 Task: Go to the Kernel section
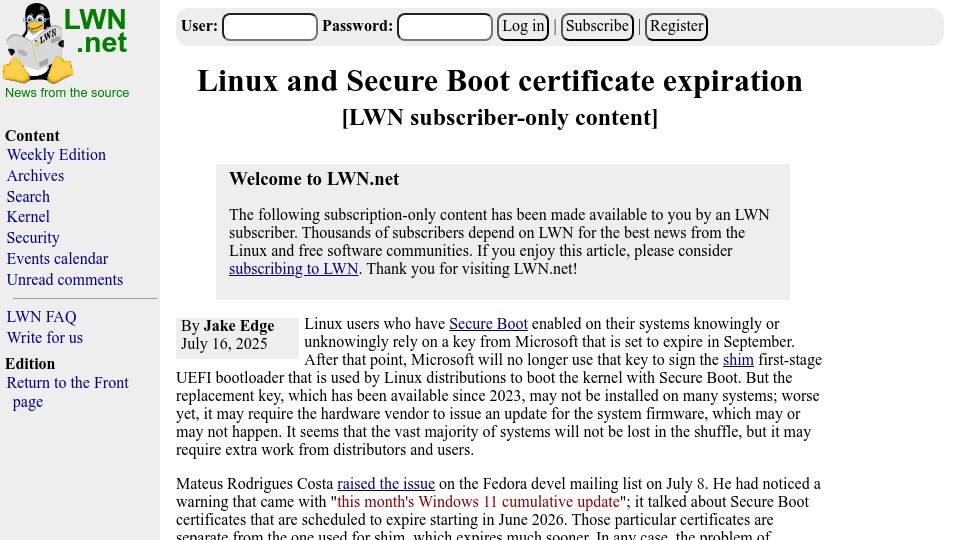tap(28, 217)
